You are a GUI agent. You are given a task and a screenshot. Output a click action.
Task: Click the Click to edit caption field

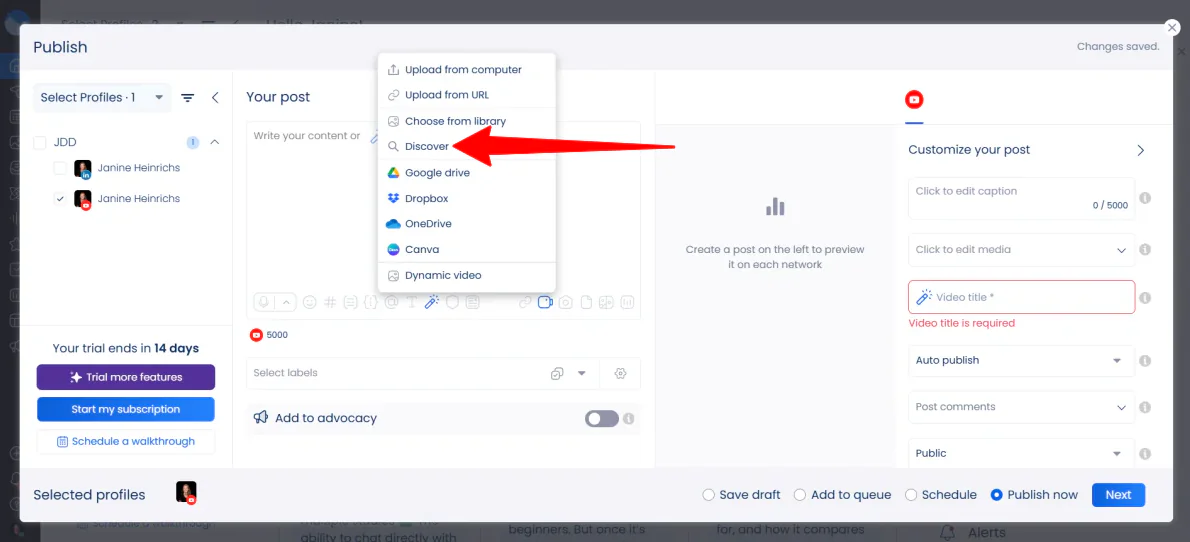(x=1022, y=198)
